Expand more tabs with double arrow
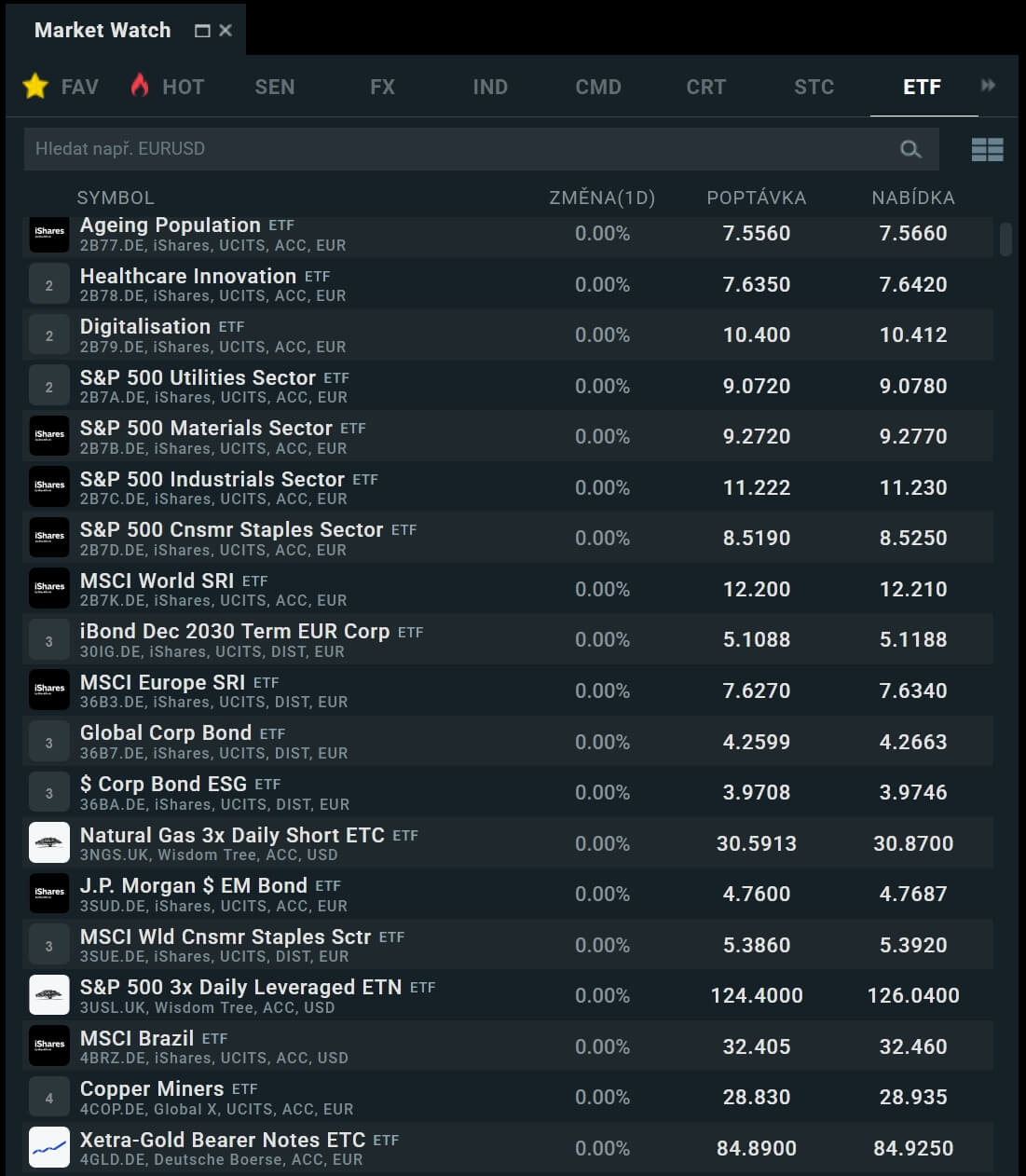The height and width of the screenshot is (1176, 1026). coord(988,86)
